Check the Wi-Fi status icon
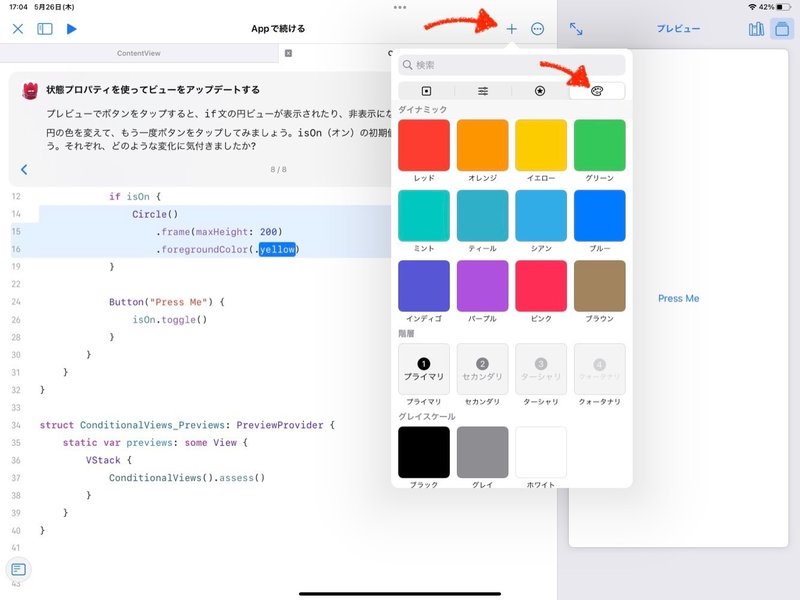Image resolution: width=800 pixels, height=600 pixels. (752, 7)
